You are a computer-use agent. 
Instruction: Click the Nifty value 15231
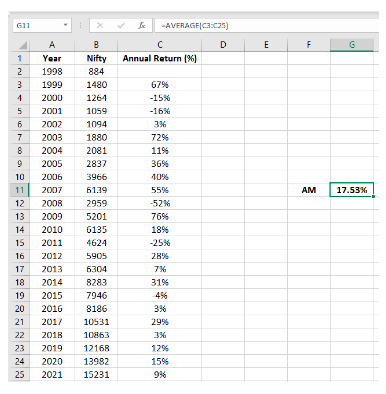click(x=96, y=374)
